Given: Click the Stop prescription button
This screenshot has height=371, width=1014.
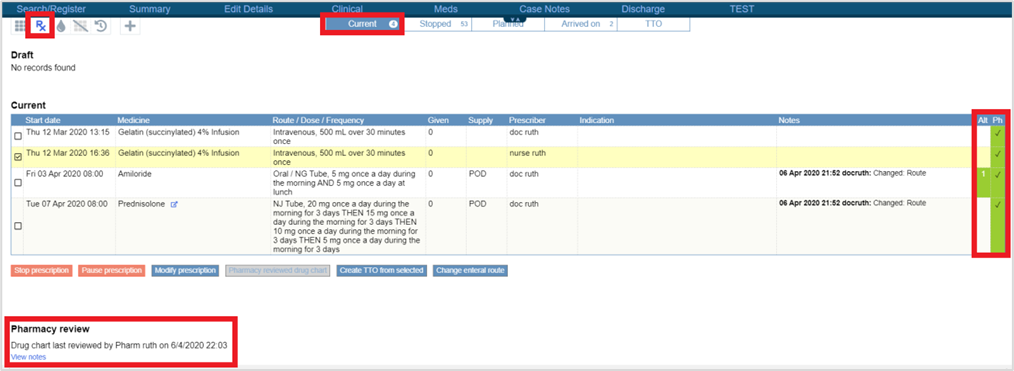Looking at the screenshot, I should pyautogui.click(x=41, y=270).
